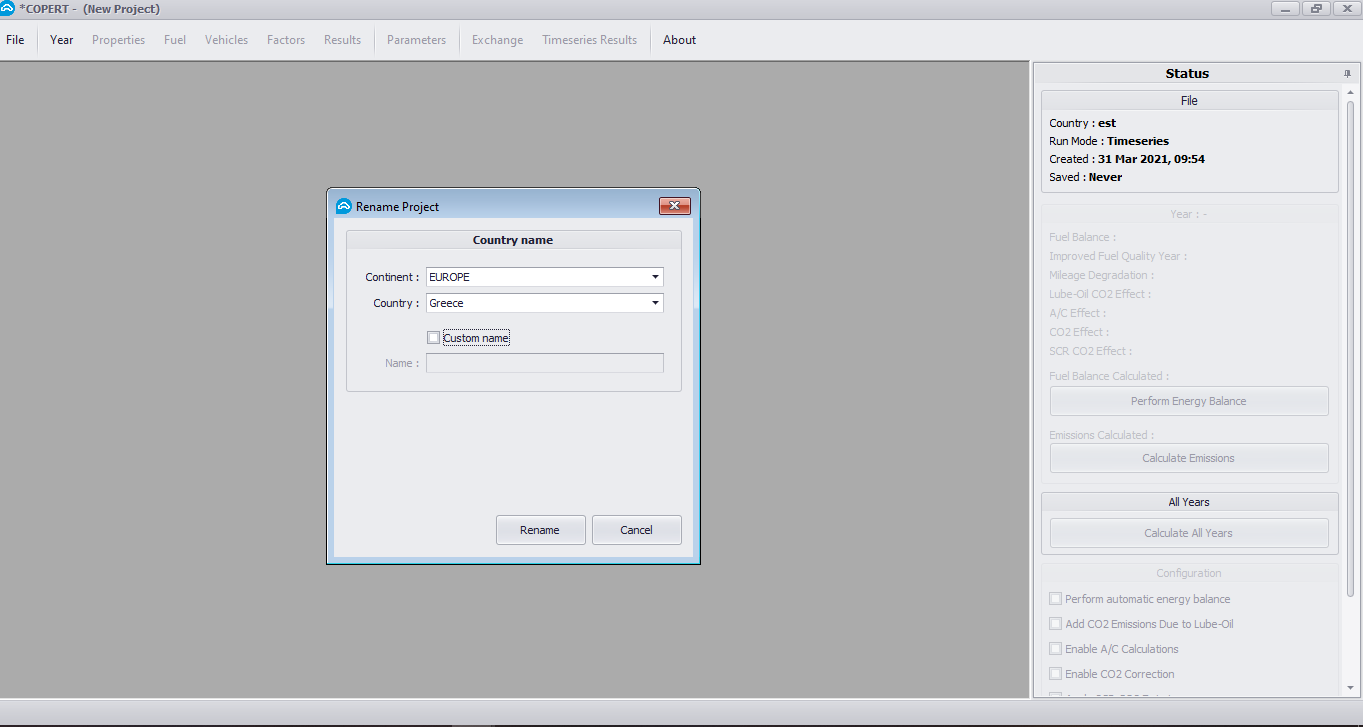Tick Add CO2 Emissions Due to Lube-Oil

1055,624
